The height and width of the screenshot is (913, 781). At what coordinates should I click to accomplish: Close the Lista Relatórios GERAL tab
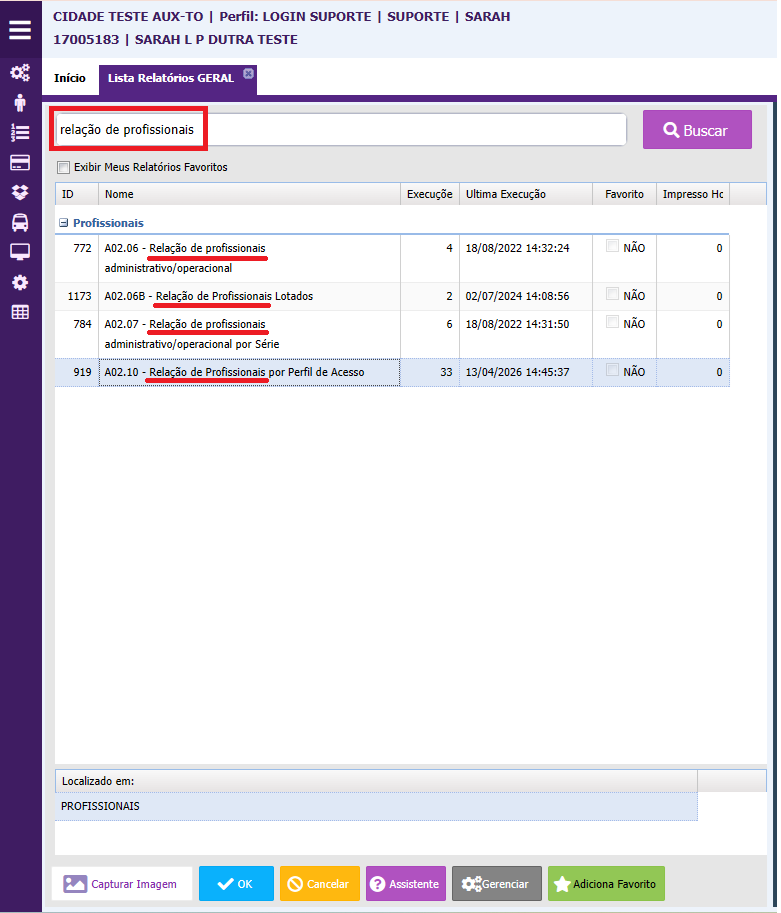[248, 73]
